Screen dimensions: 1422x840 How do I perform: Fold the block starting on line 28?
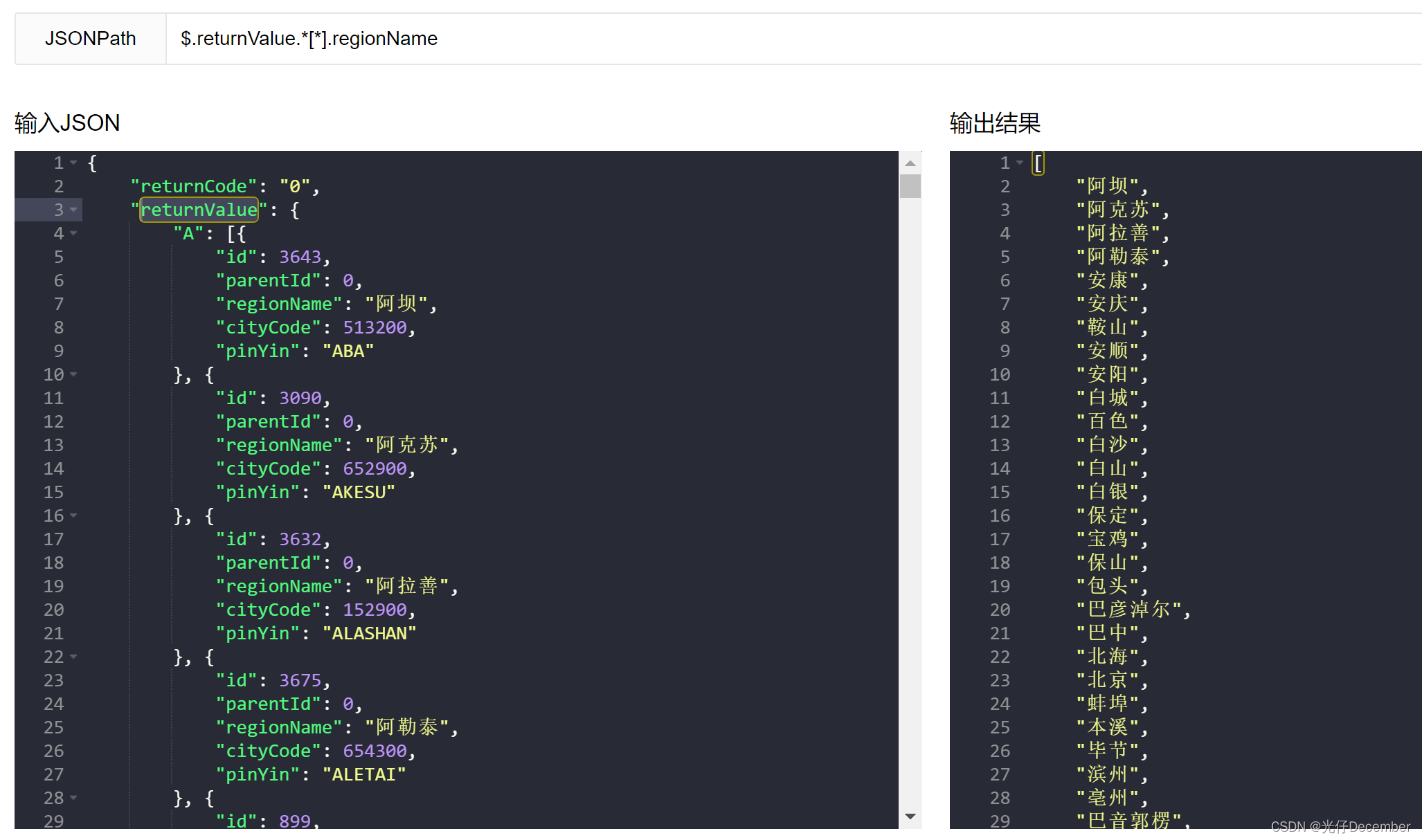coord(73,798)
